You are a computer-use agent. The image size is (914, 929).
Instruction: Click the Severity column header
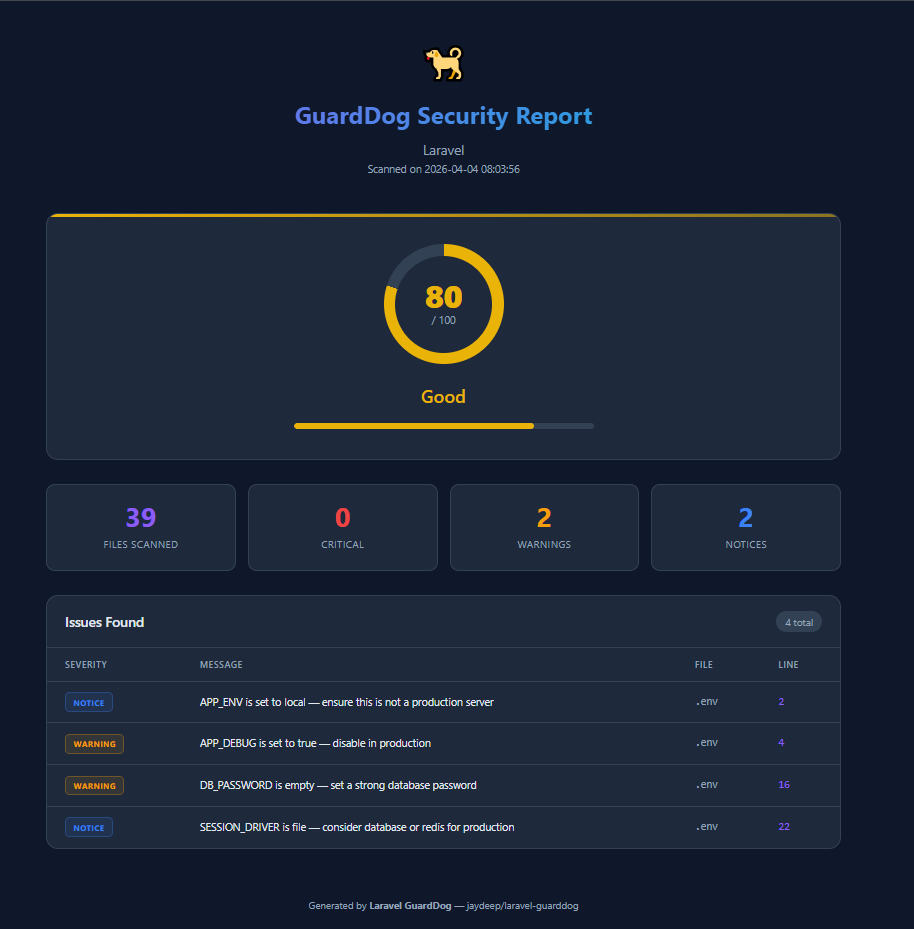[x=86, y=665]
